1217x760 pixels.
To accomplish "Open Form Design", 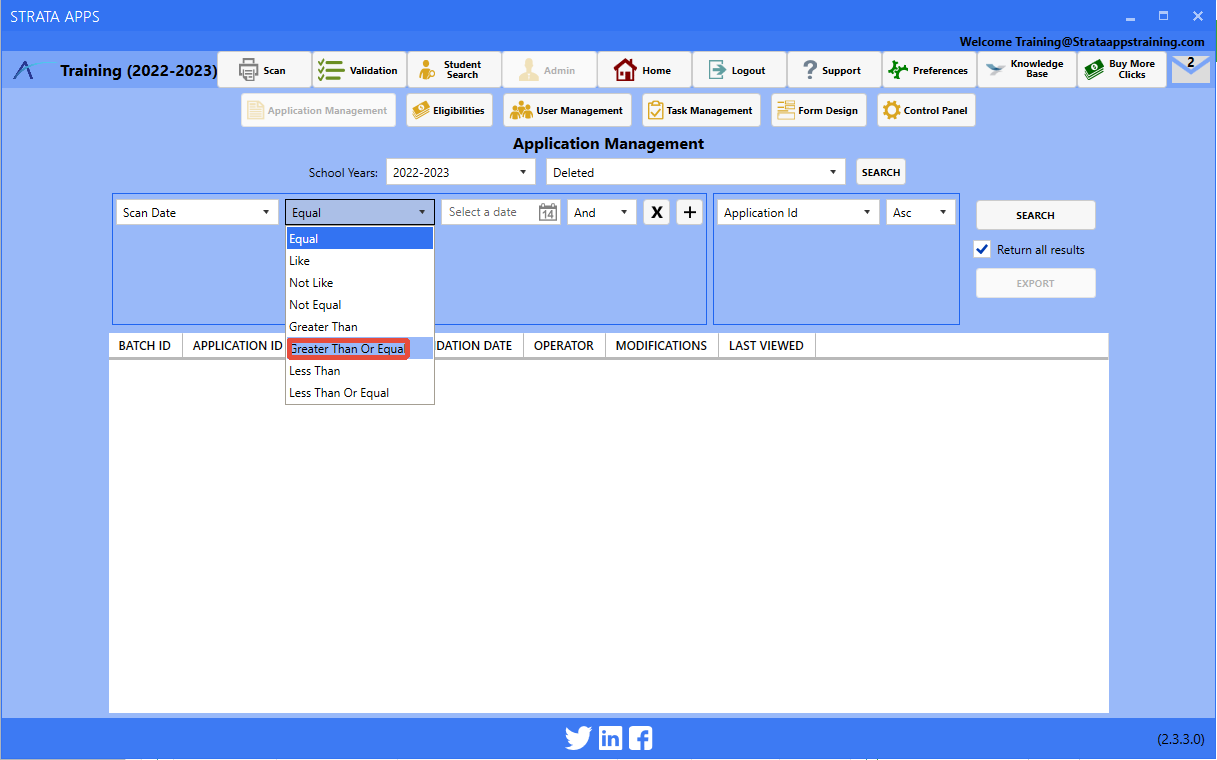I will (x=819, y=110).
